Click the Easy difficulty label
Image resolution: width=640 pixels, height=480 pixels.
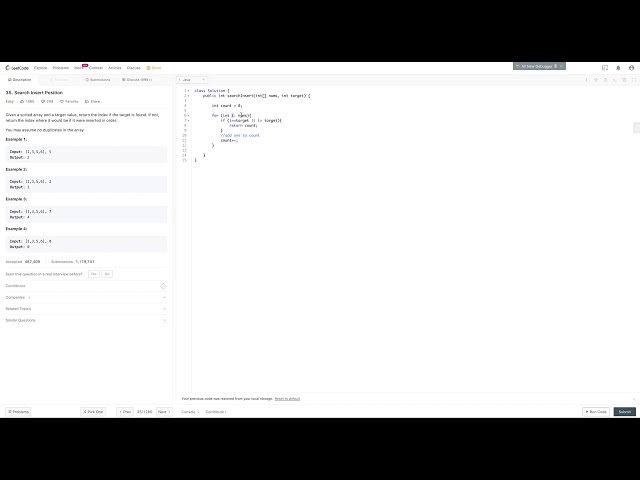(x=9, y=101)
